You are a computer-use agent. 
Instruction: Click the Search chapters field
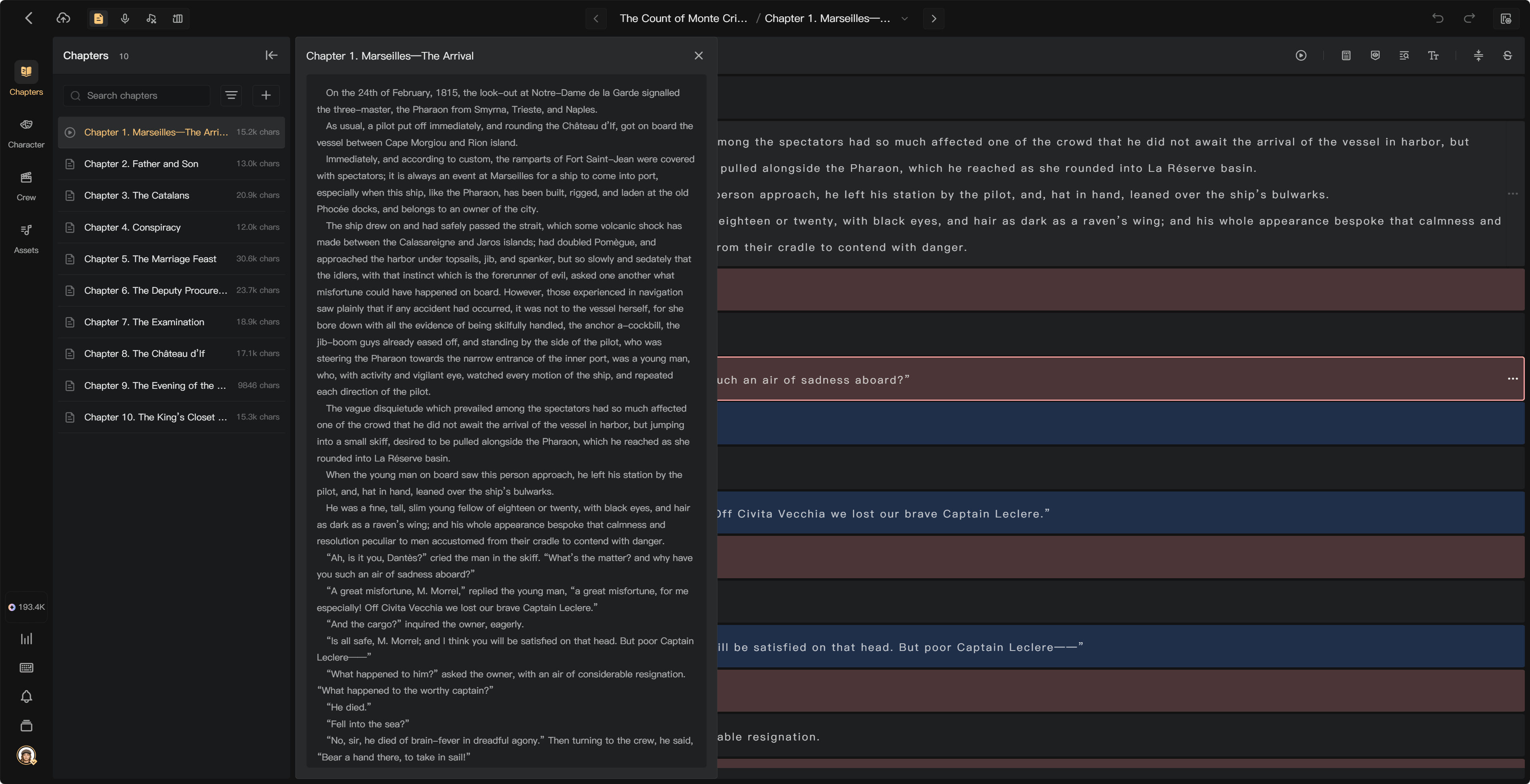coord(137,95)
